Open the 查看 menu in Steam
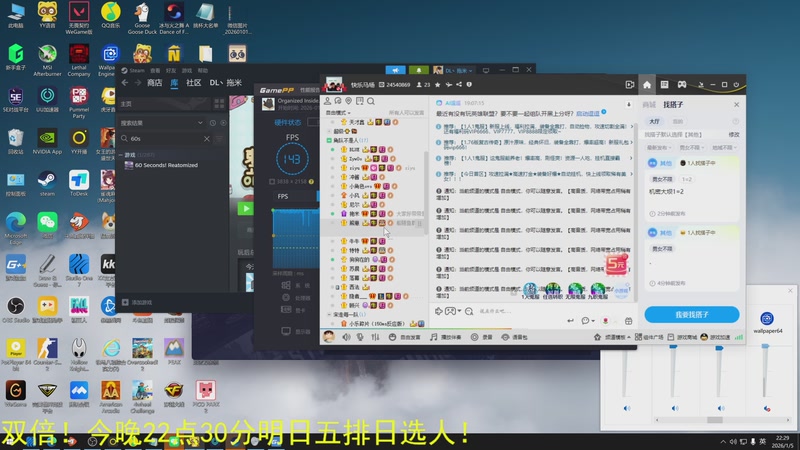 point(155,70)
